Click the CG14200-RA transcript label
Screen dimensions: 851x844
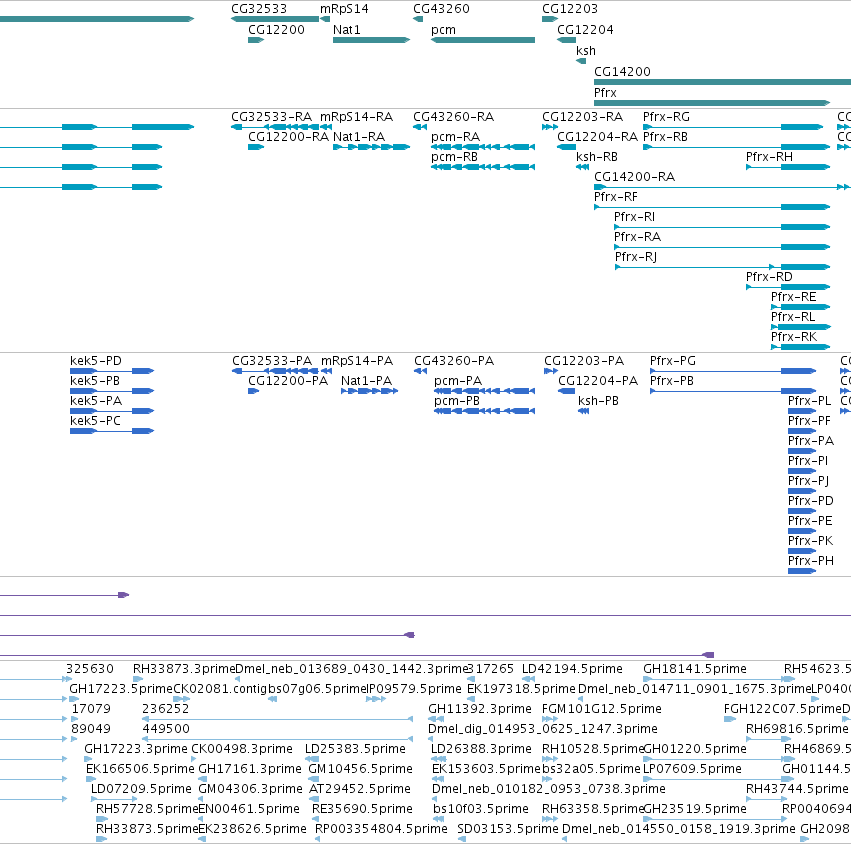[x=634, y=177]
